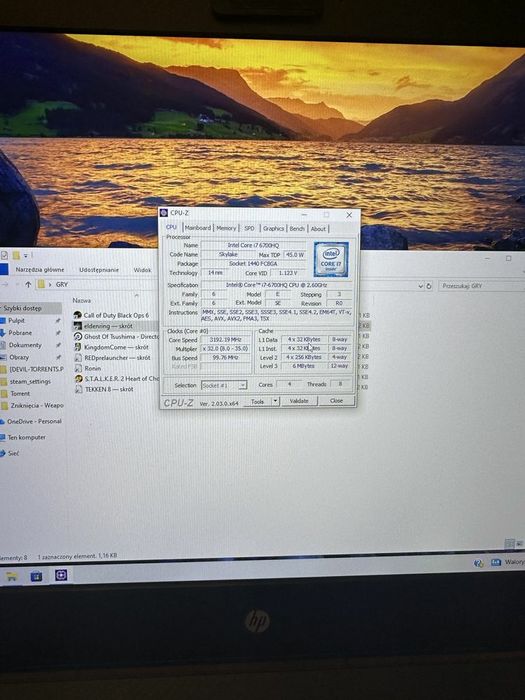Switch to Graphics tab in CPU-Z
Viewport: 525px width, 700px height.
tap(273, 229)
